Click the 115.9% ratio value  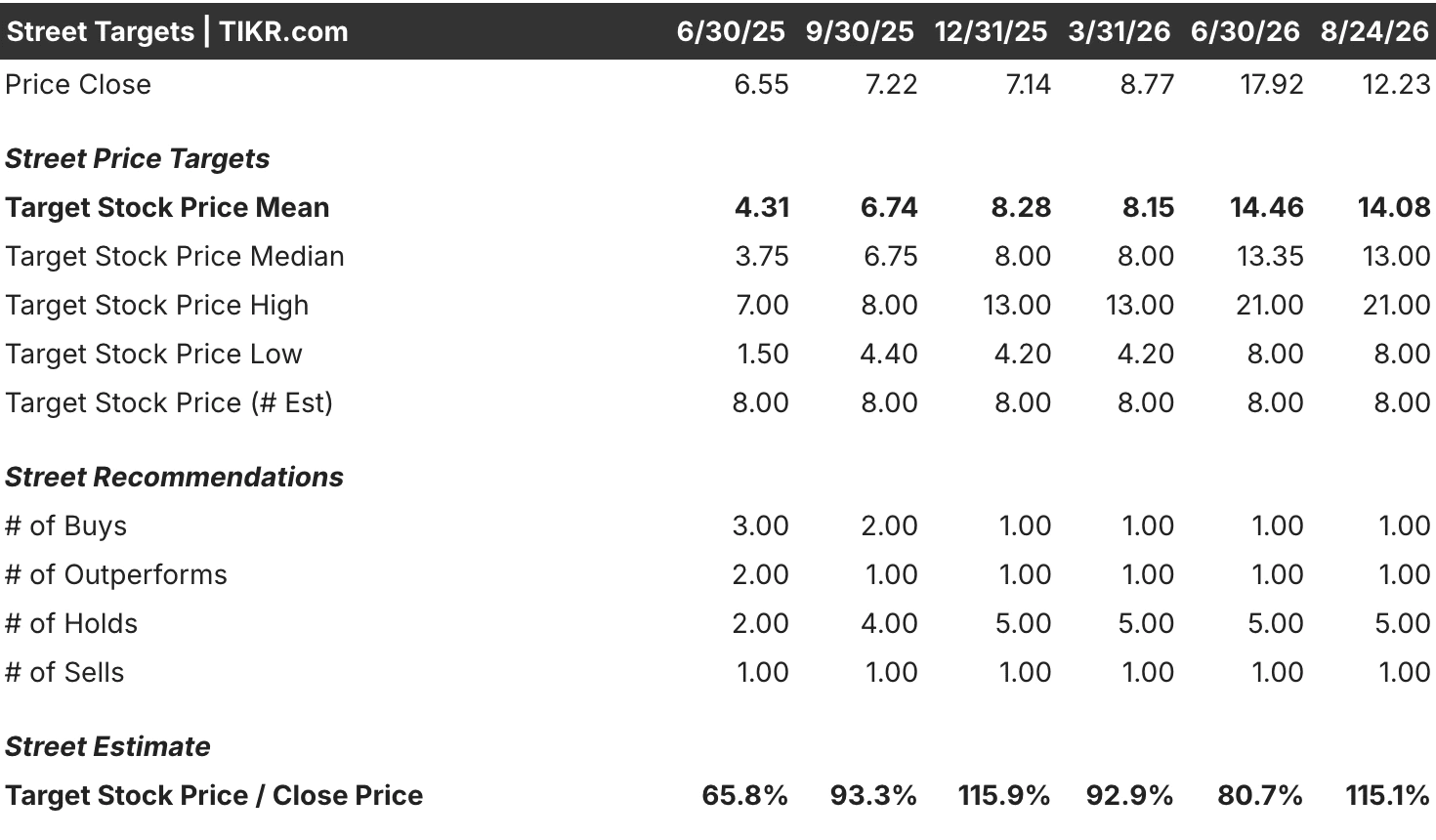click(1004, 795)
